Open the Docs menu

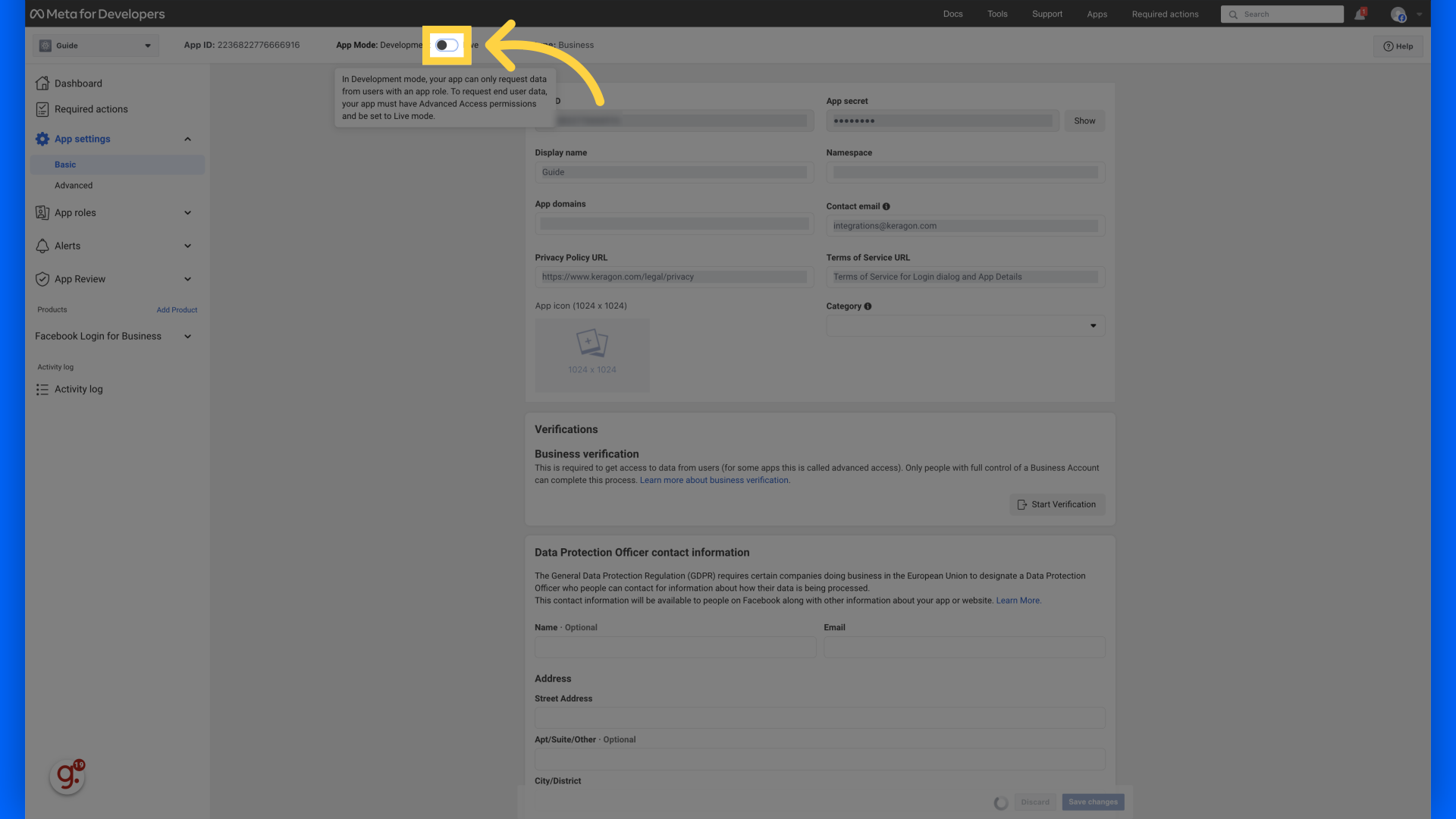tap(952, 14)
